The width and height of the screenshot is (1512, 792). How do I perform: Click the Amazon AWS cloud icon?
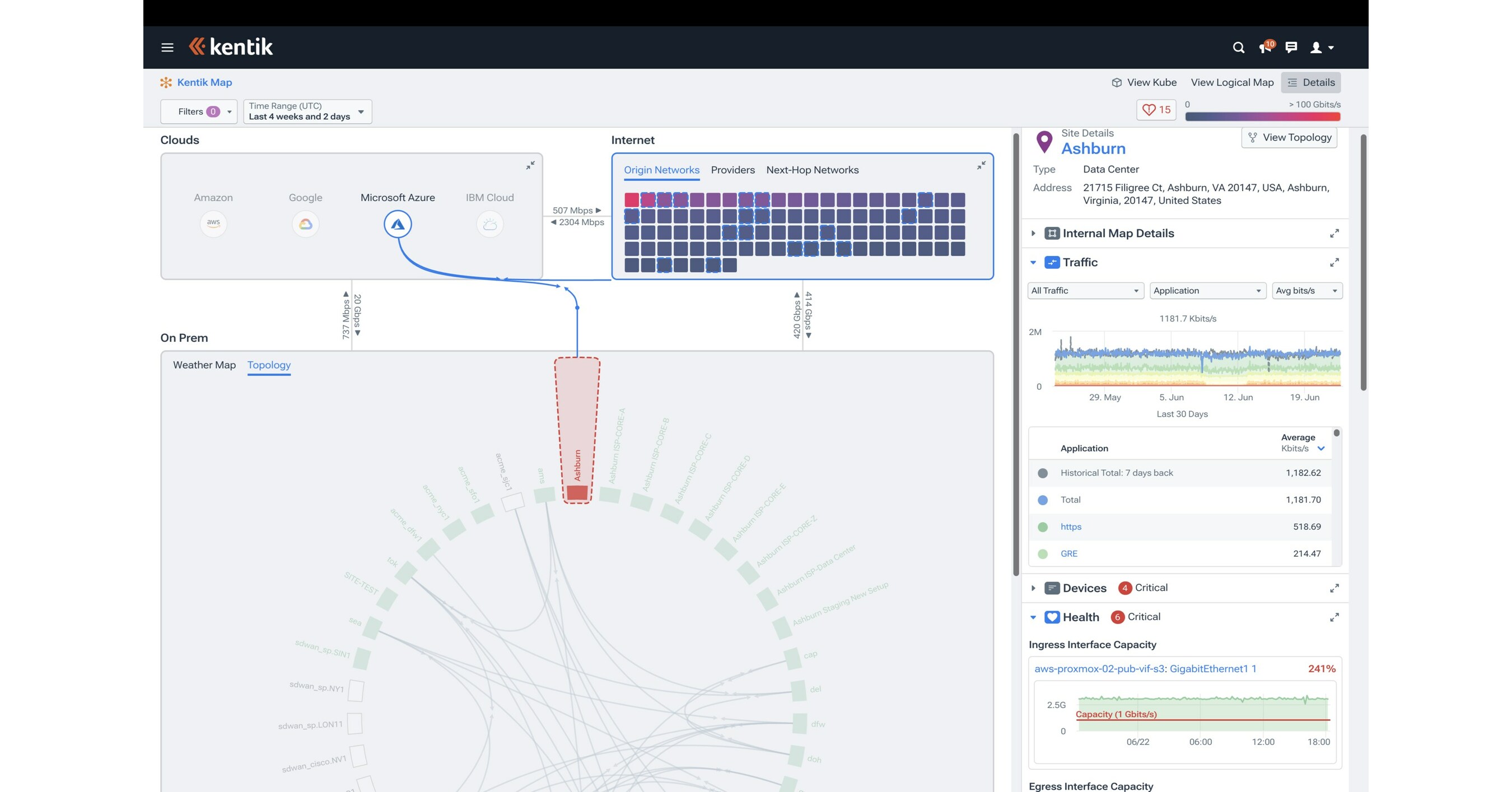coord(213,223)
